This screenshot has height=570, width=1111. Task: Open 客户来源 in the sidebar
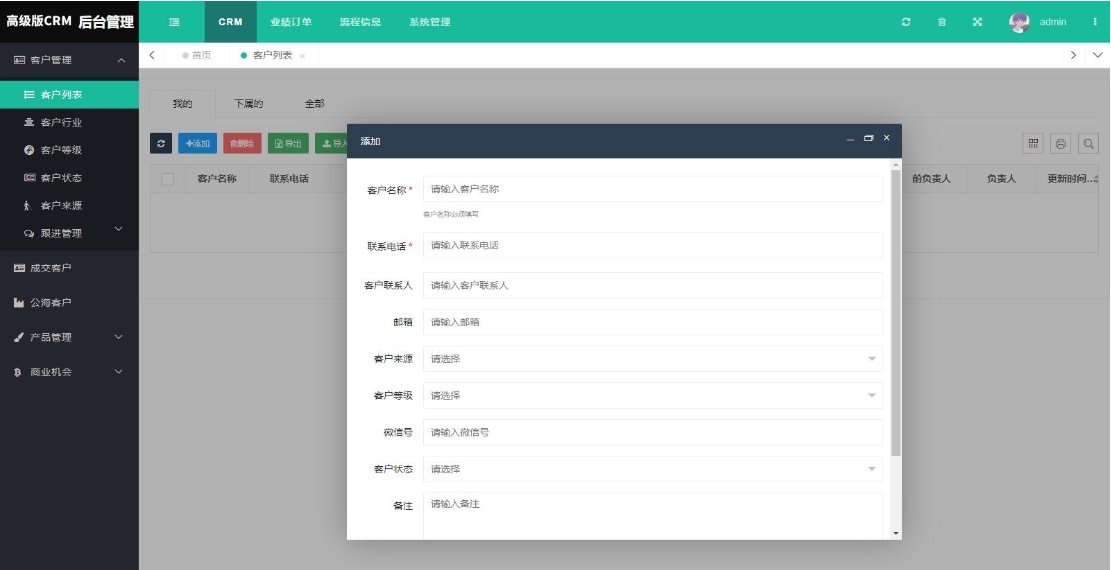click(69, 206)
